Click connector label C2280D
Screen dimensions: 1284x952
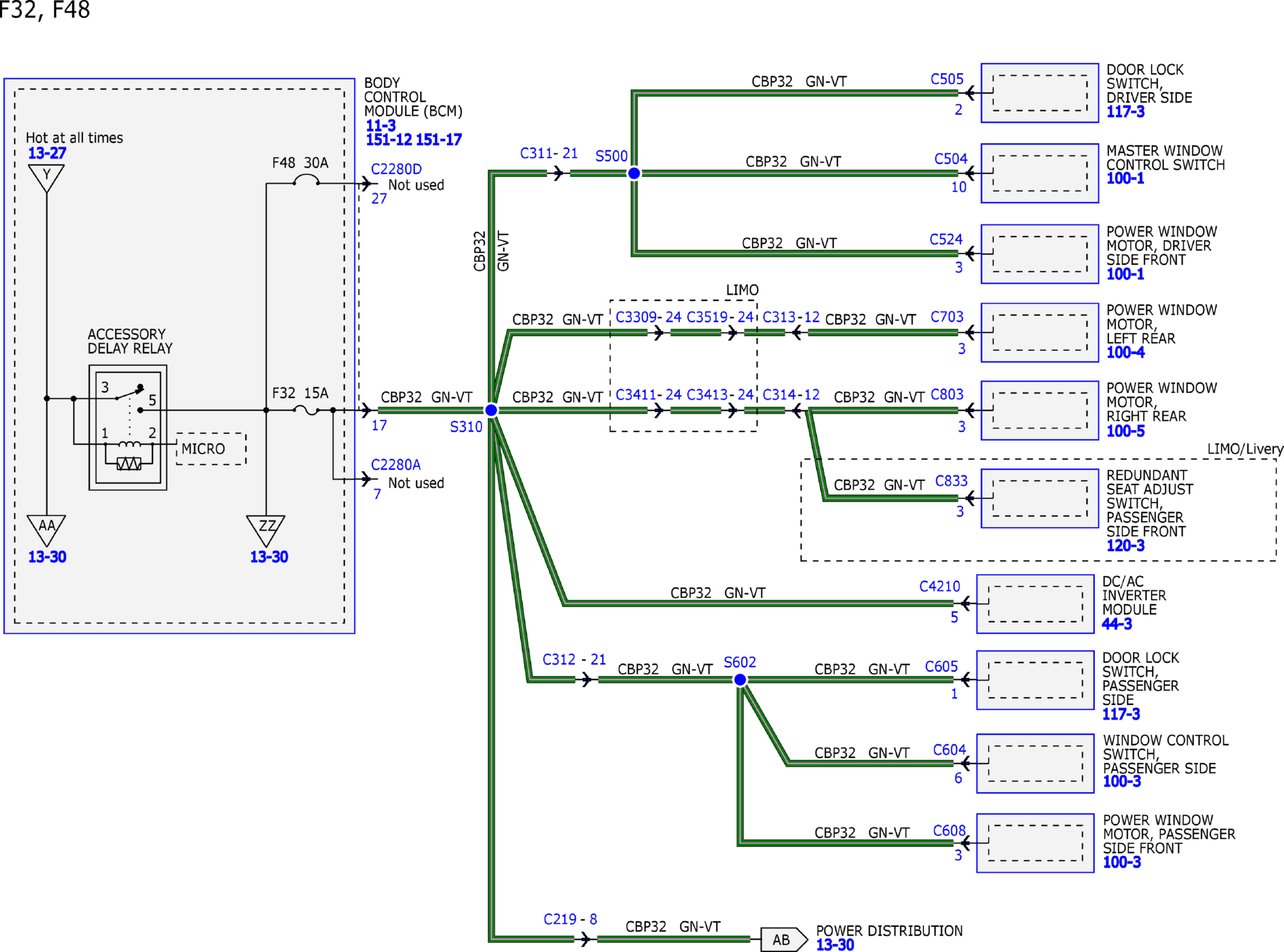point(396,169)
